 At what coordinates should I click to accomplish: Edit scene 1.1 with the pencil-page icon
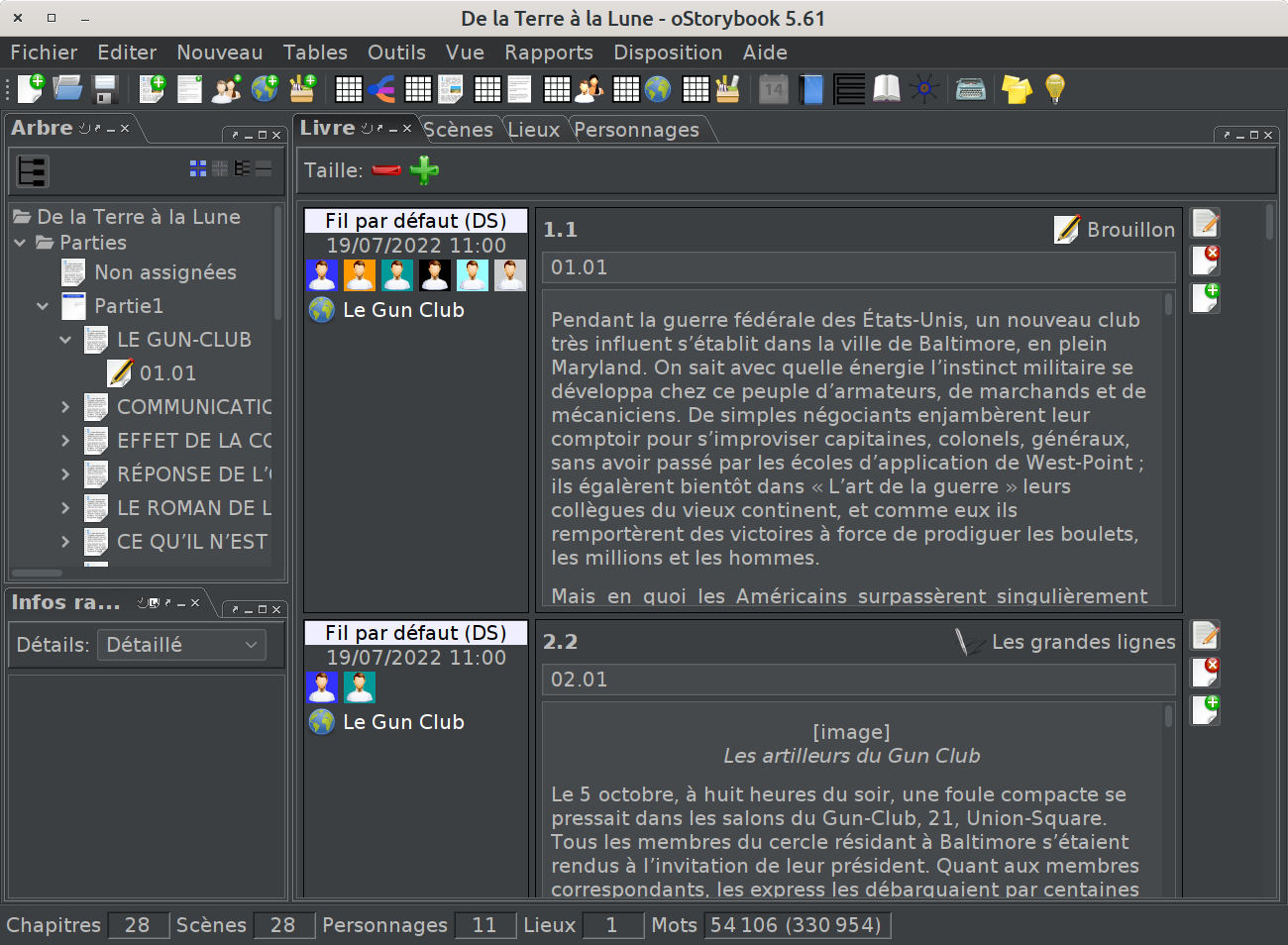[x=1206, y=223]
